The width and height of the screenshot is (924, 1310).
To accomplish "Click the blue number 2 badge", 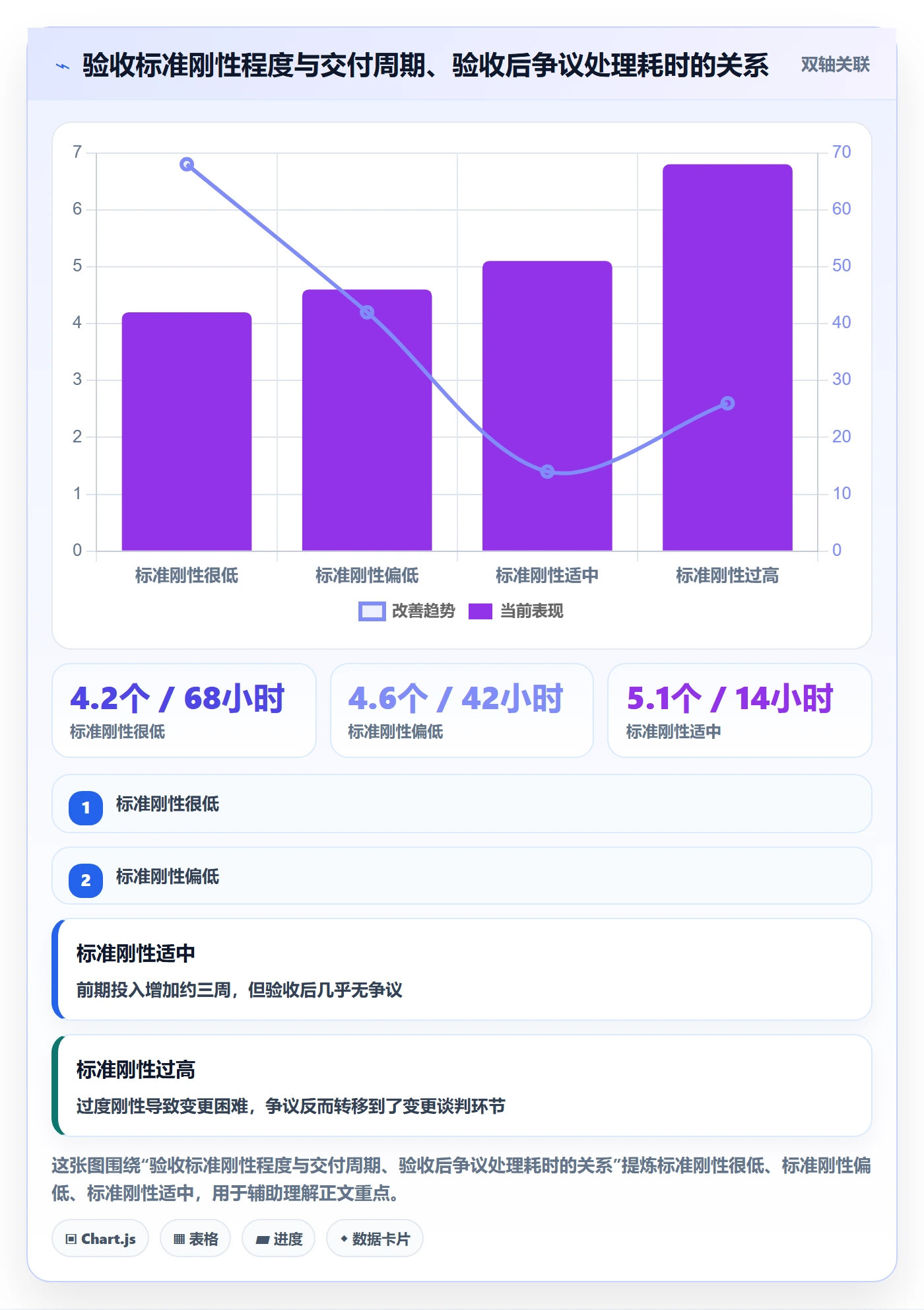I will point(86,880).
